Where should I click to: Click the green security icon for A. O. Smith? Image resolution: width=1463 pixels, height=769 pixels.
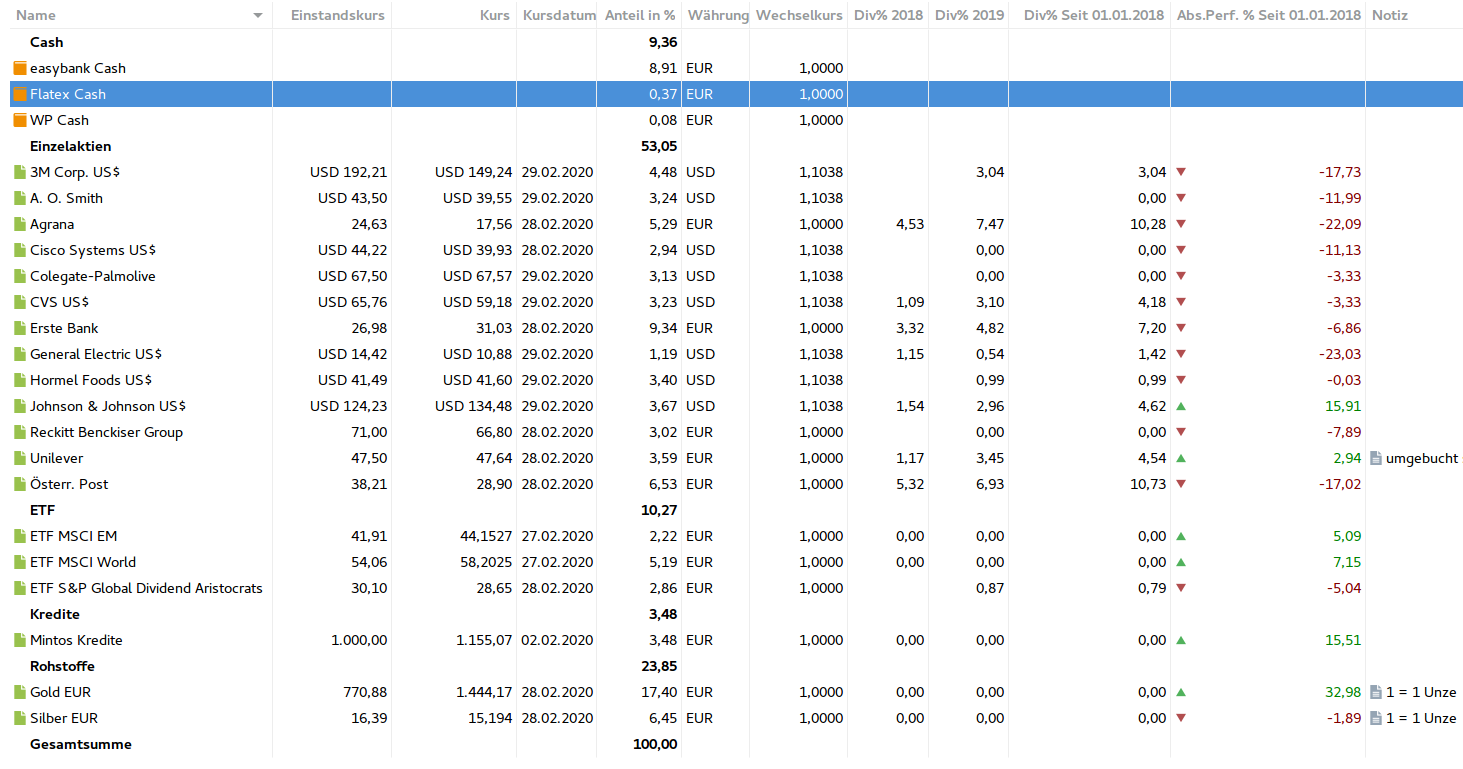20,198
